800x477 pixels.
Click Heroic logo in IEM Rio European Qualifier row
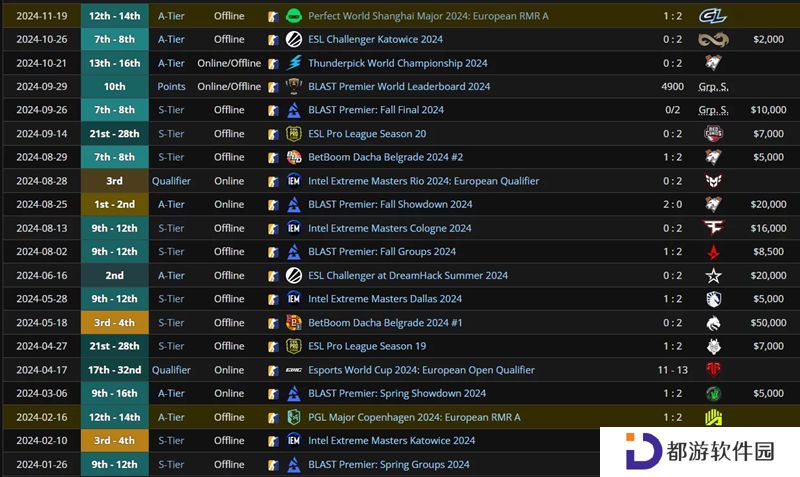[x=713, y=181]
